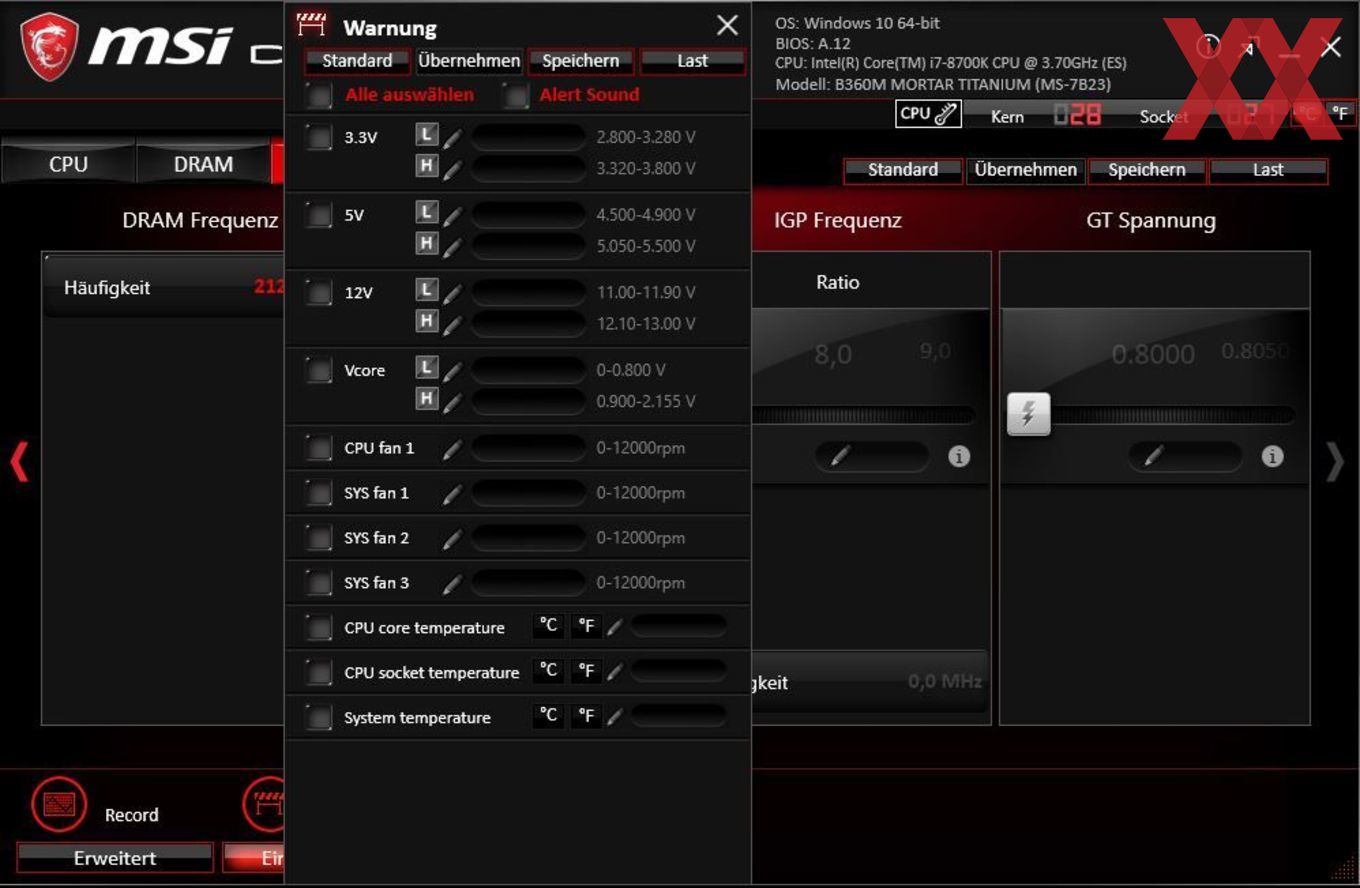Click Speichern button in main window
1360x888 pixels.
(x=1146, y=170)
